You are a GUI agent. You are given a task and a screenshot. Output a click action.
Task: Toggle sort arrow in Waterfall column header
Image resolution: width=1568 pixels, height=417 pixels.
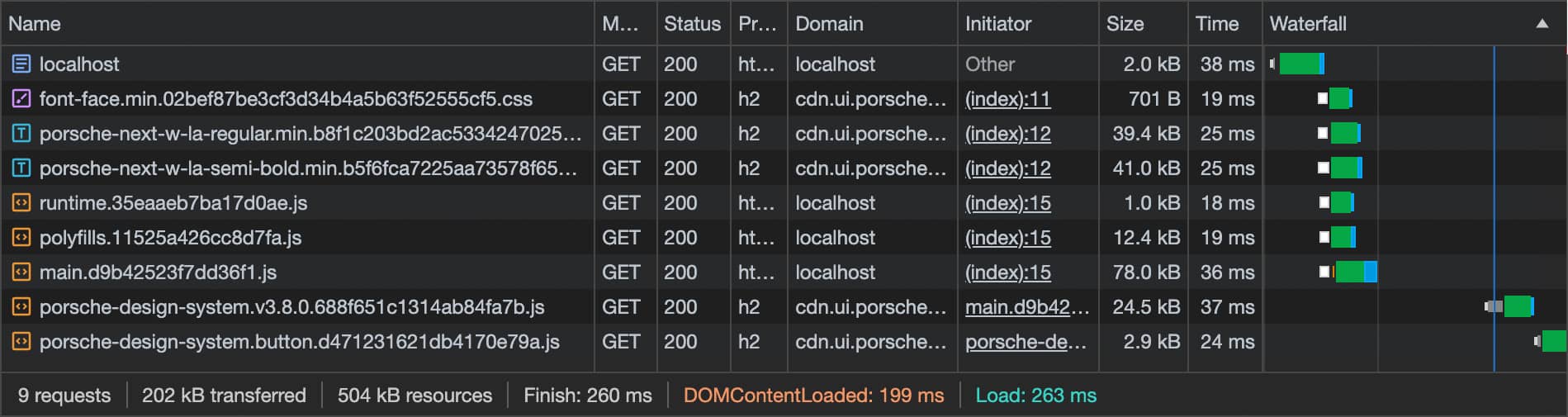[x=1542, y=24]
